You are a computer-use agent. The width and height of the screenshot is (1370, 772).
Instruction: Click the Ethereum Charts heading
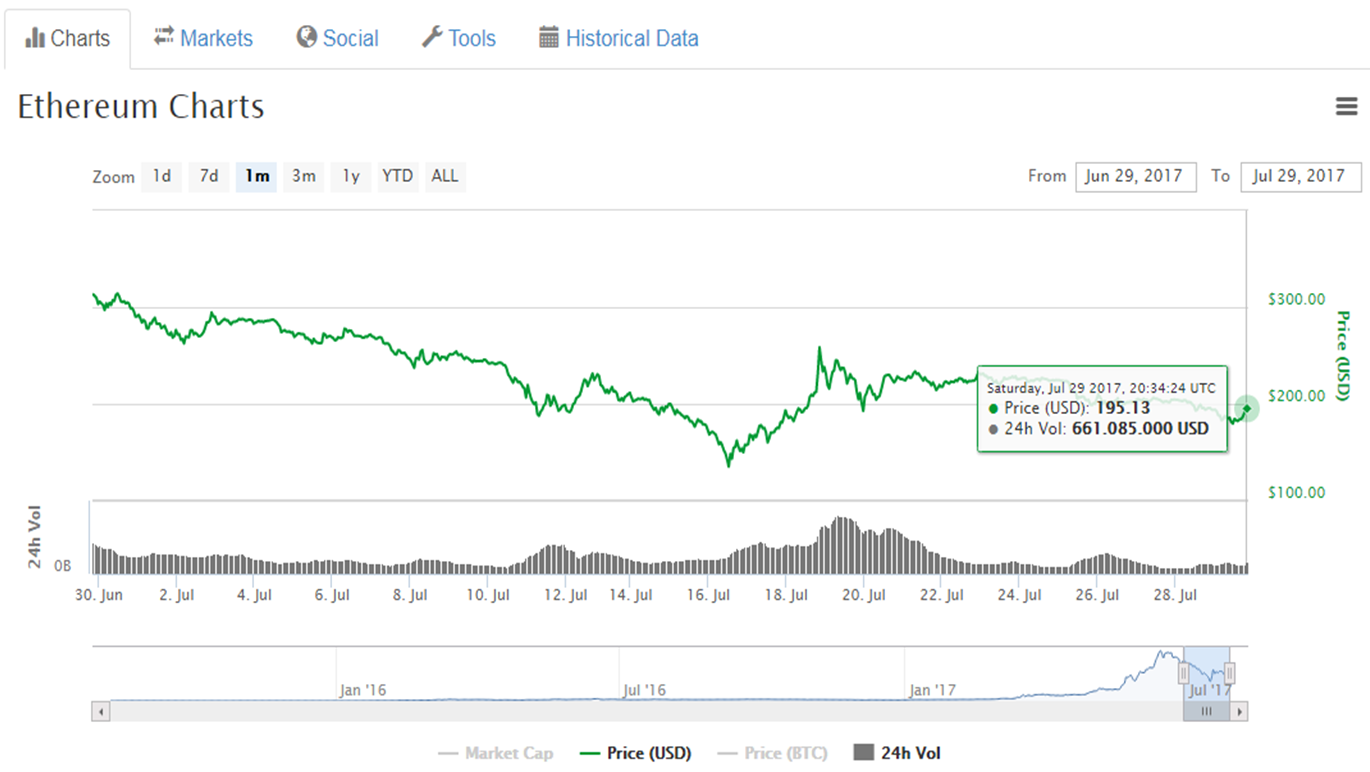[x=141, y=106]
